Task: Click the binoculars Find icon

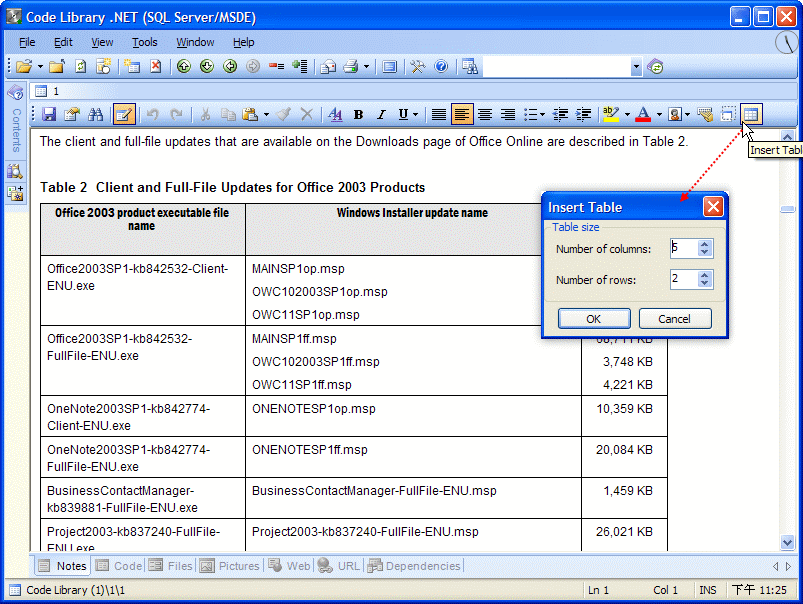Action: point(96,114)
